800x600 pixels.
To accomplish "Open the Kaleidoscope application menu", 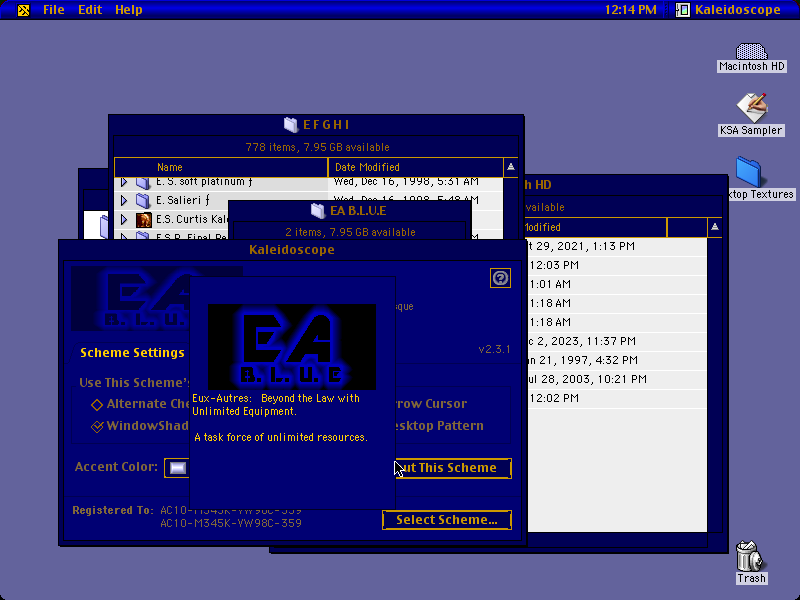I will pos(729,10).
